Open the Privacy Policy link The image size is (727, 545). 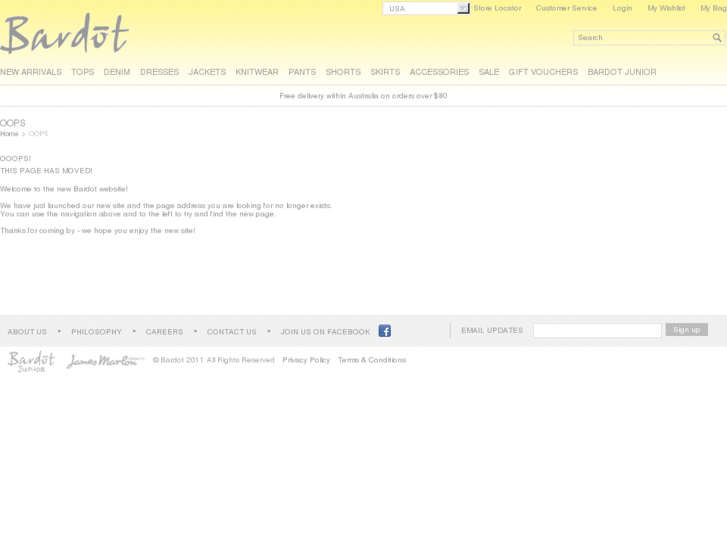(x=306, y=360)
